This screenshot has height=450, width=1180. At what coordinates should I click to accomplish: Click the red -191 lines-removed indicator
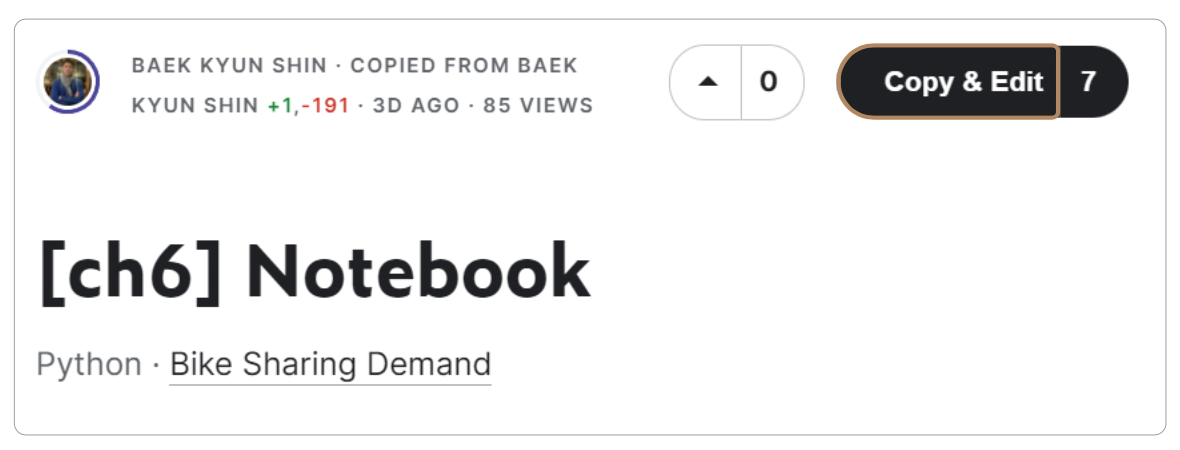tap(326, 105)
